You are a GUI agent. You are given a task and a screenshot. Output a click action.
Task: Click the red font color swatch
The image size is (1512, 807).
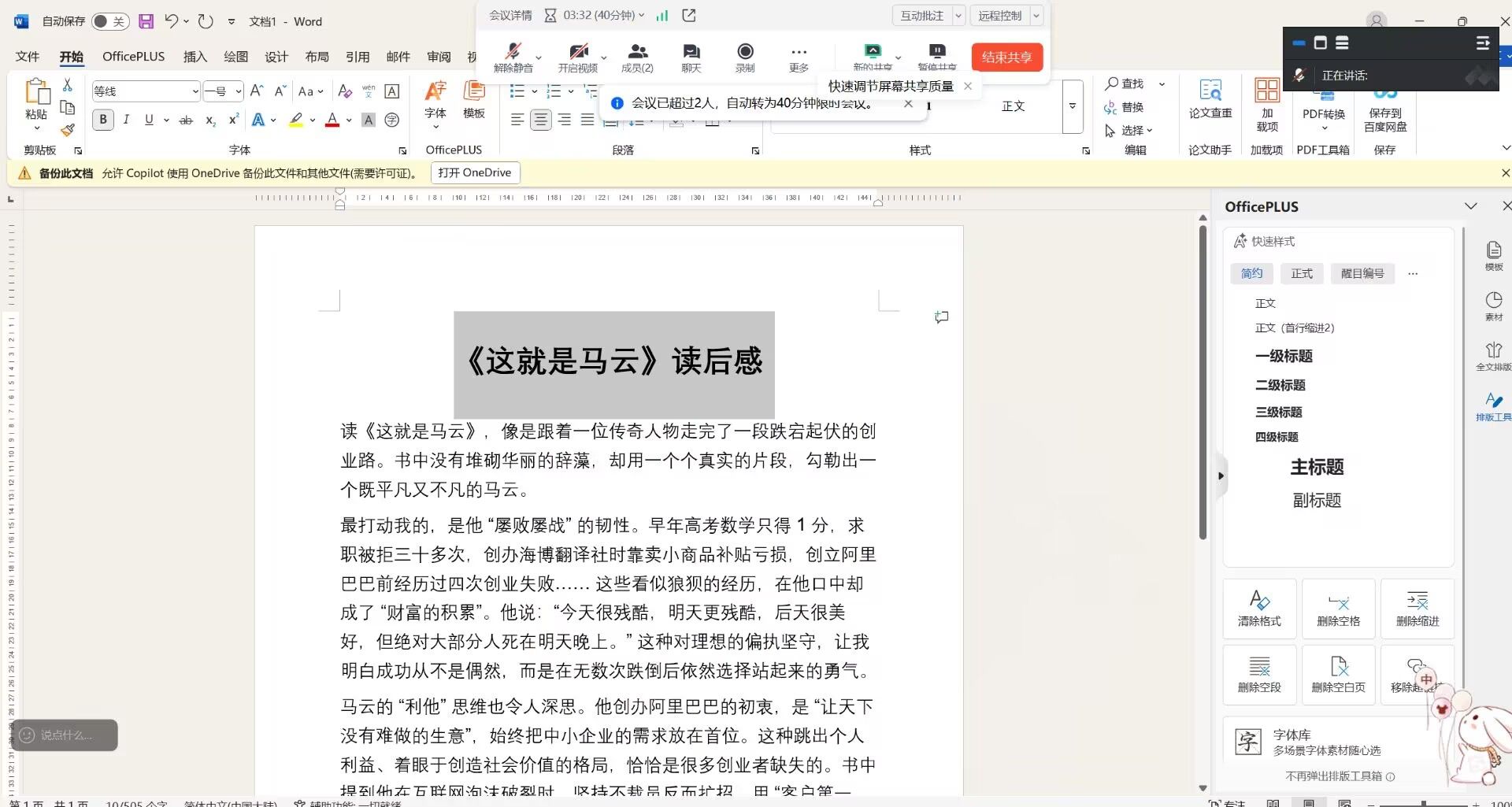(332, 120)
